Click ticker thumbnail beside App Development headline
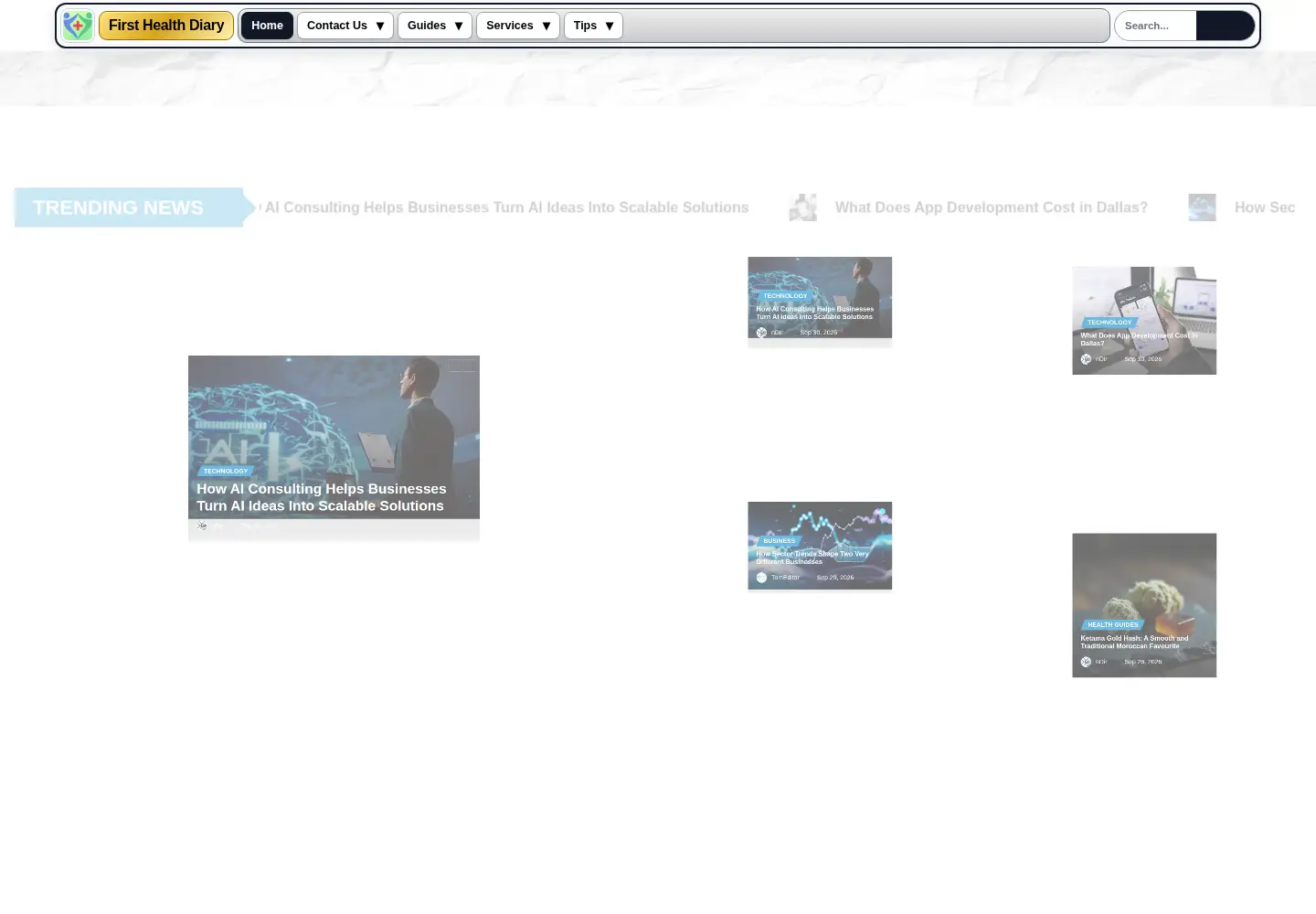The width and height of the screenshot is (1316, 914). (x=803, y=207)
